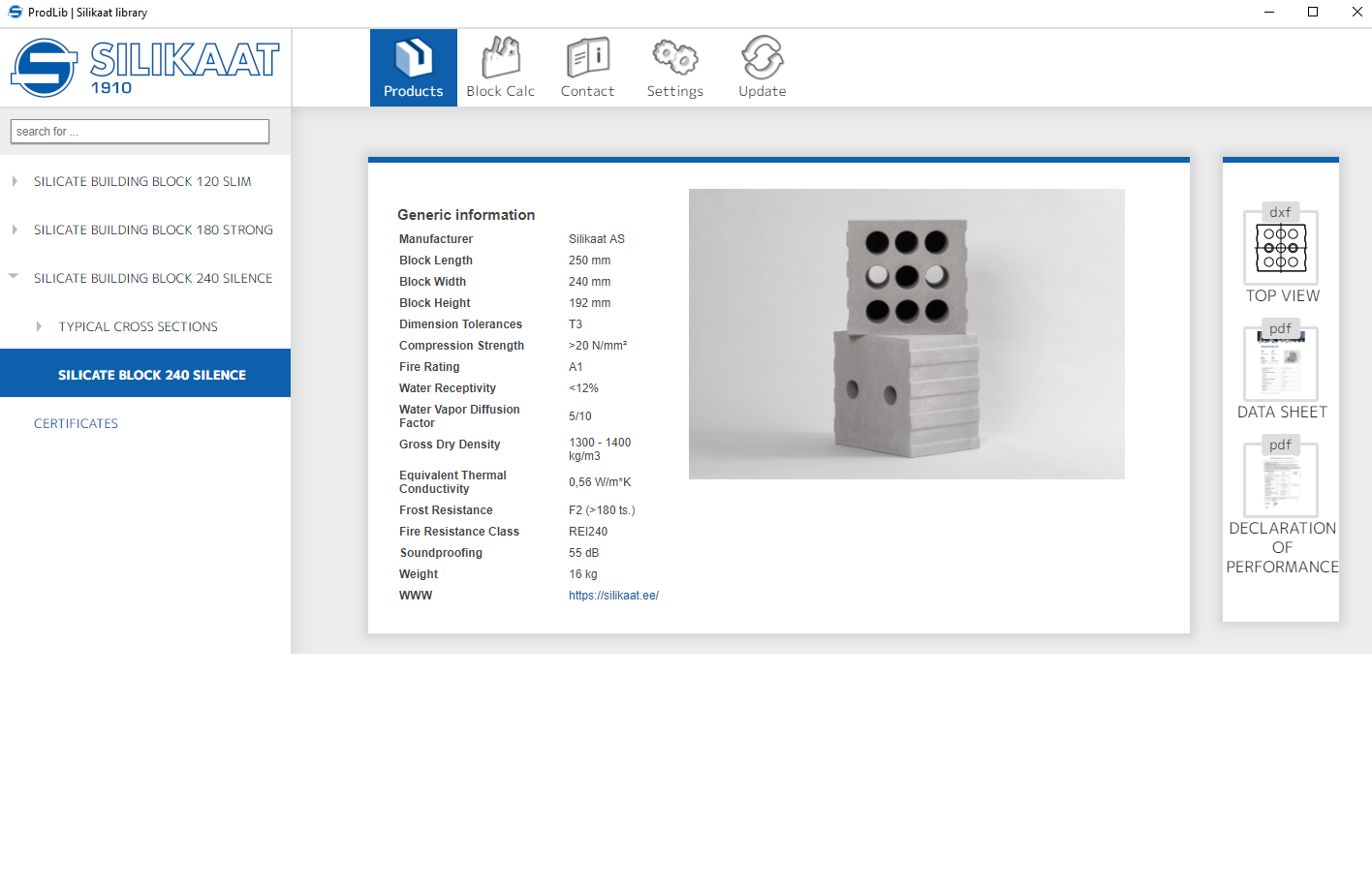Open the CERTIFICATES item
This screenshot has height=890, width=1372.
[x=76, y=423]
